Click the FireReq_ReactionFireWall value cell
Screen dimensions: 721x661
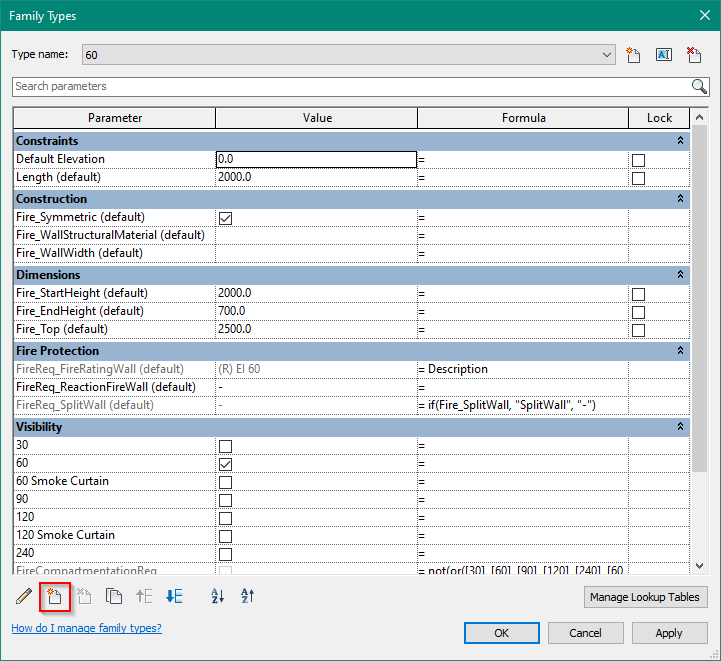(316, 387)
